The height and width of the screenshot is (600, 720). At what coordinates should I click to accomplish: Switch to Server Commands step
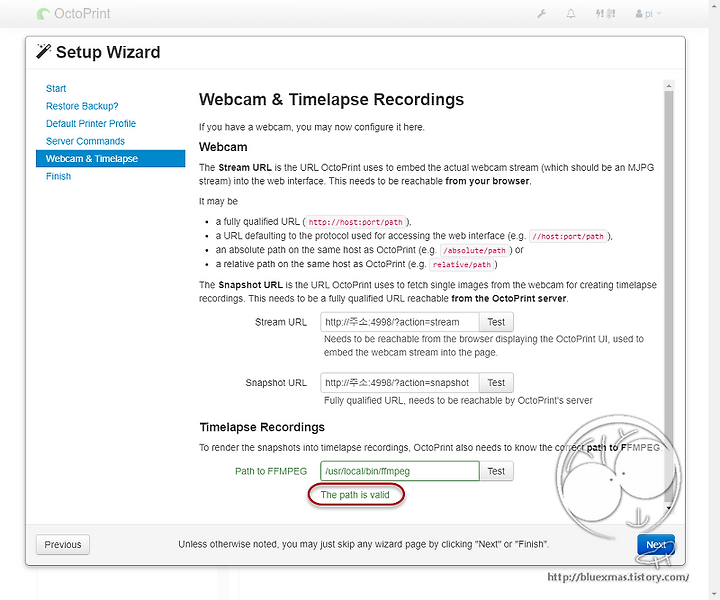85,141
